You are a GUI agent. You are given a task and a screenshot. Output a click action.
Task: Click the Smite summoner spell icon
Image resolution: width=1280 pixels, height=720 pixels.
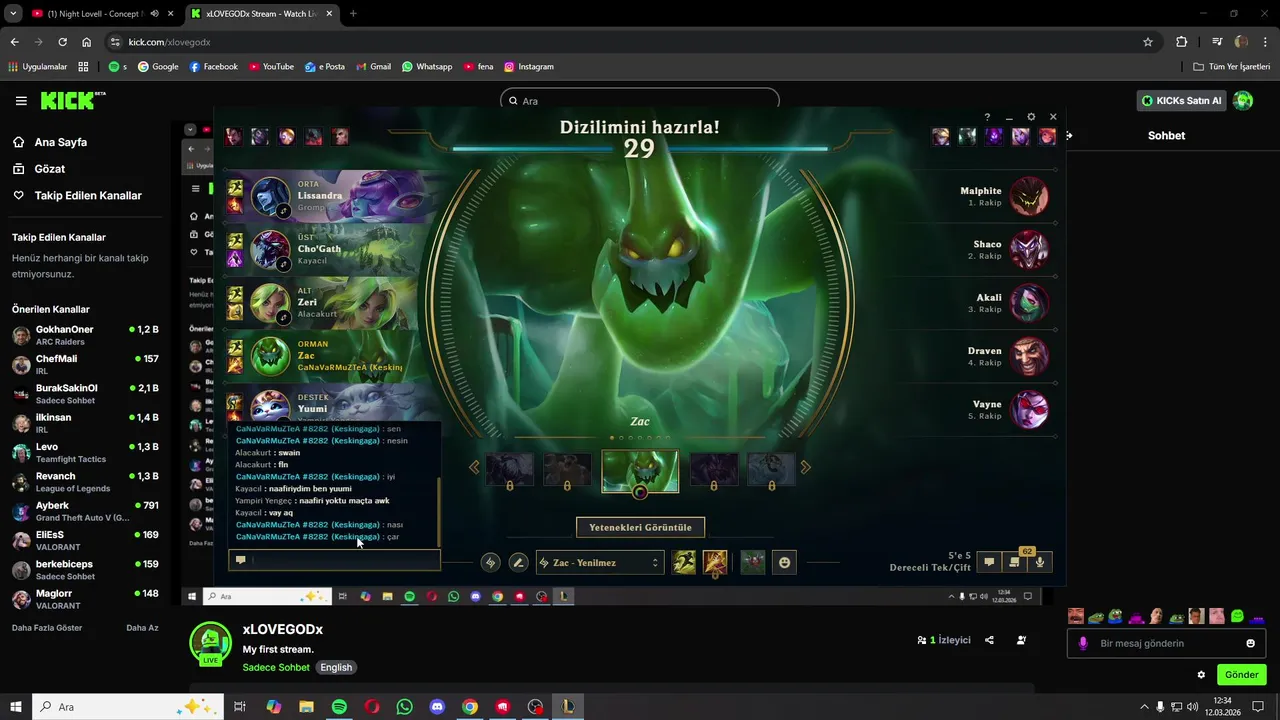pos(715,563)
